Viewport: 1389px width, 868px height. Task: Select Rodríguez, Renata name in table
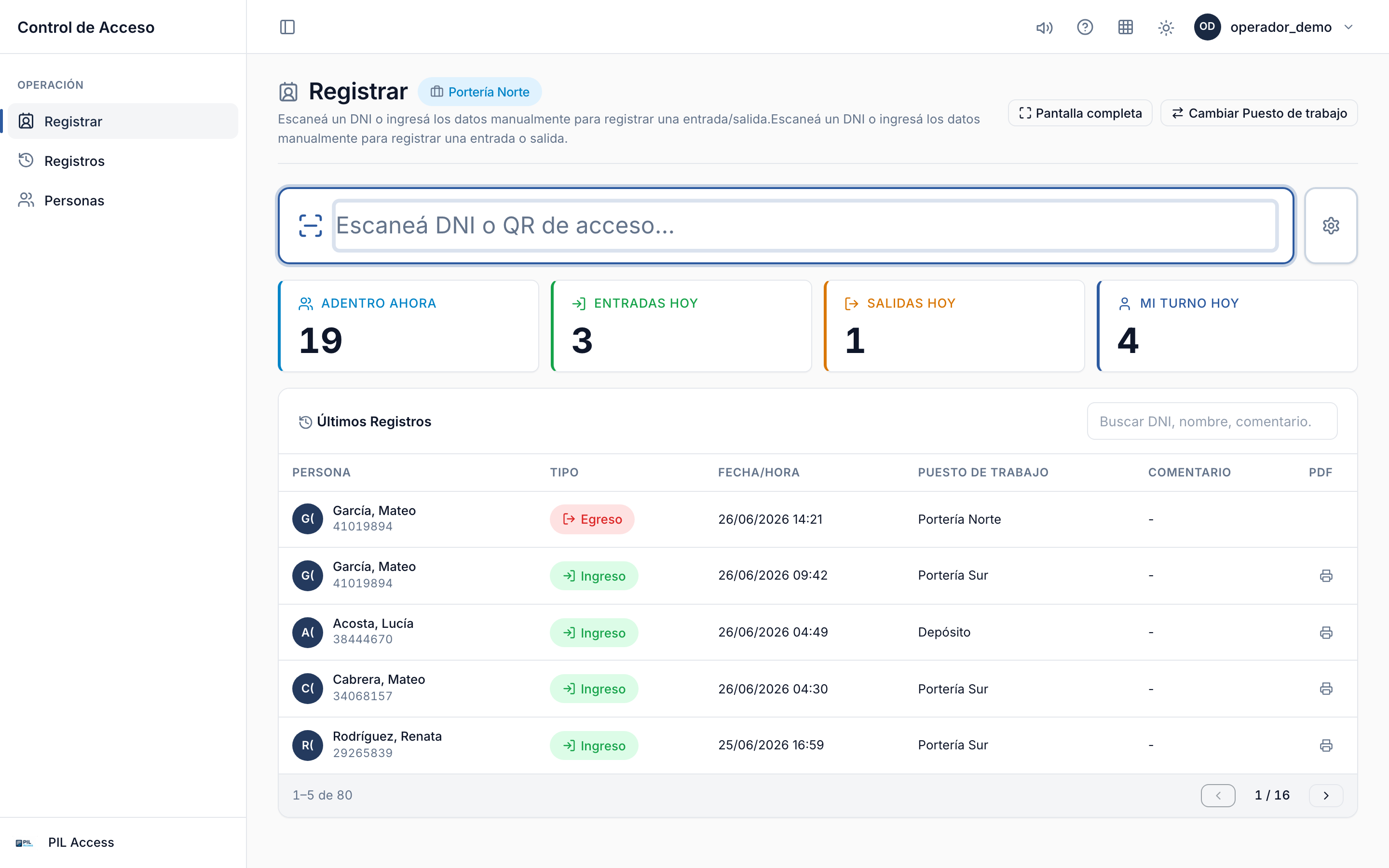click(387, 736)
